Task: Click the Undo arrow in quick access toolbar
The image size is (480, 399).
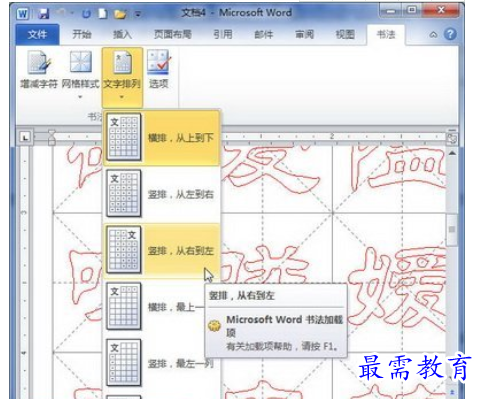Action: [62, 13]
